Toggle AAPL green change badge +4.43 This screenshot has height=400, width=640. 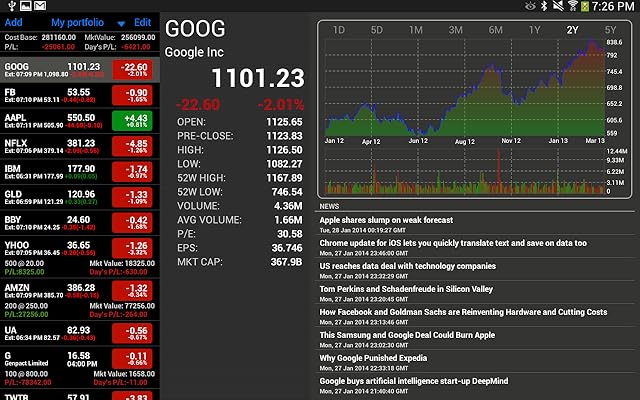132,121
